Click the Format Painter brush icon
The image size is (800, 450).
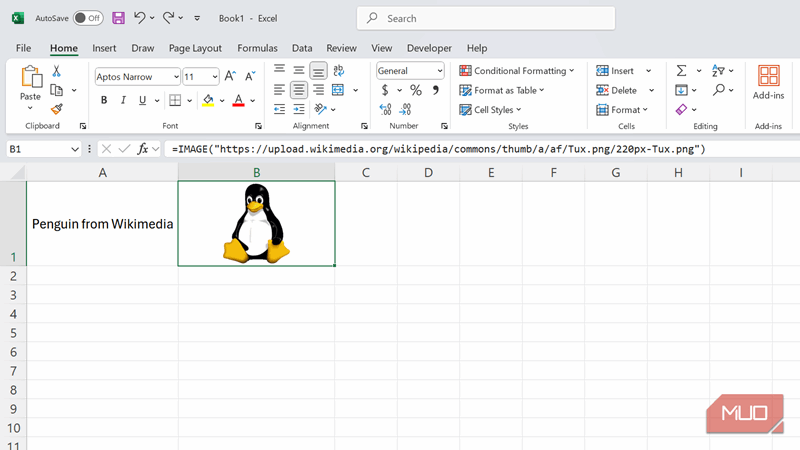[57, 109]
